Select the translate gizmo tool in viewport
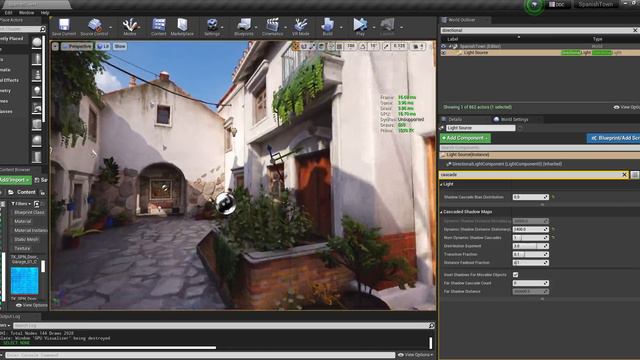Viewport: 640px width, 360px height. tap(296, 46)
